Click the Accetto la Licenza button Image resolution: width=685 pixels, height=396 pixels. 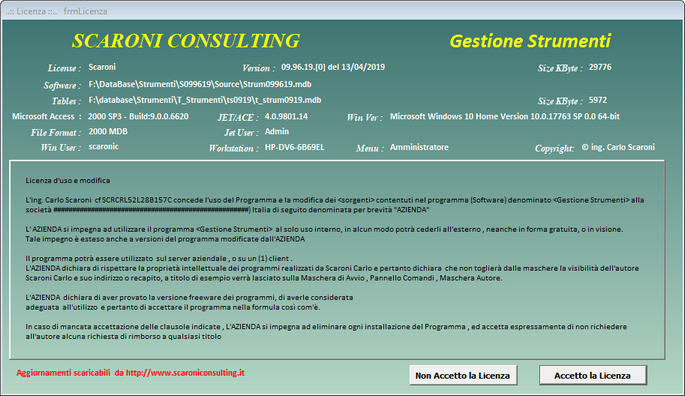[593, 375]
